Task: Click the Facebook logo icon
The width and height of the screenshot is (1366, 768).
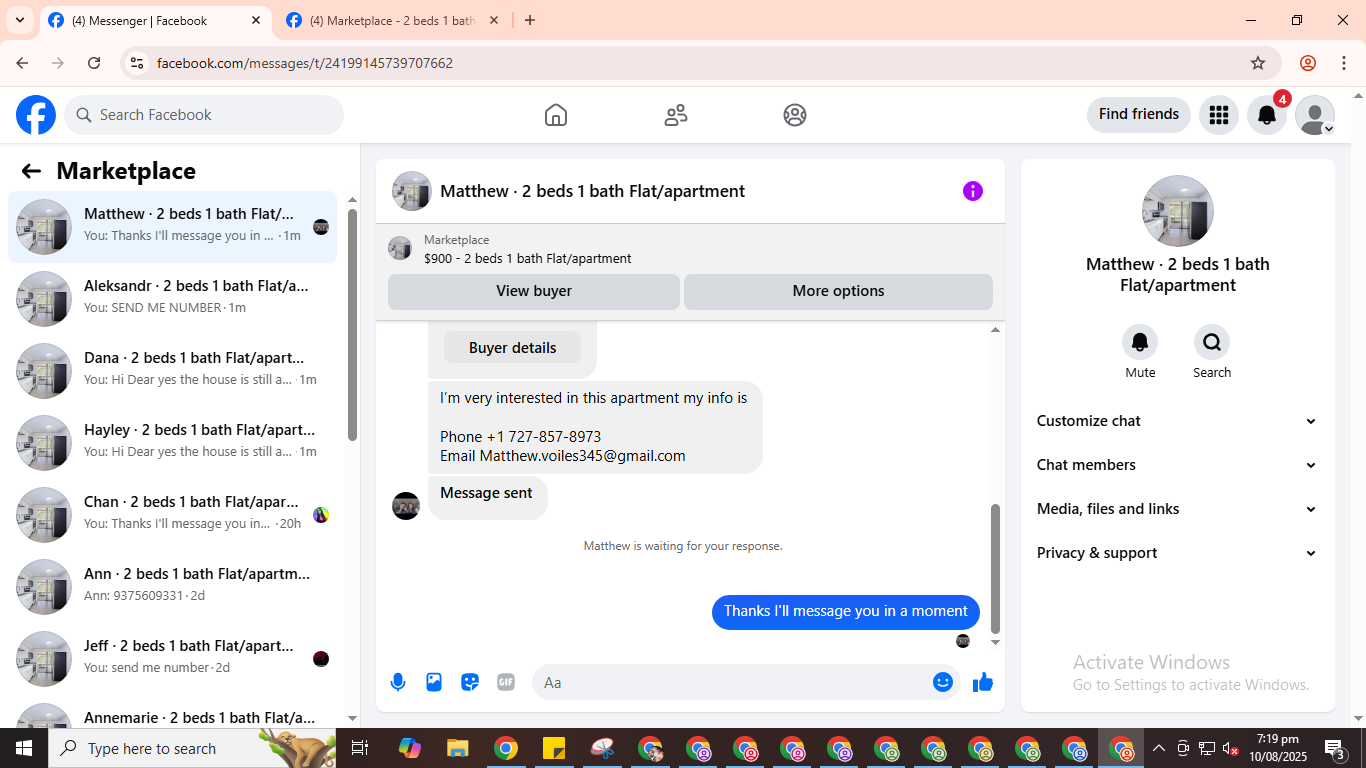Action: 36,115
